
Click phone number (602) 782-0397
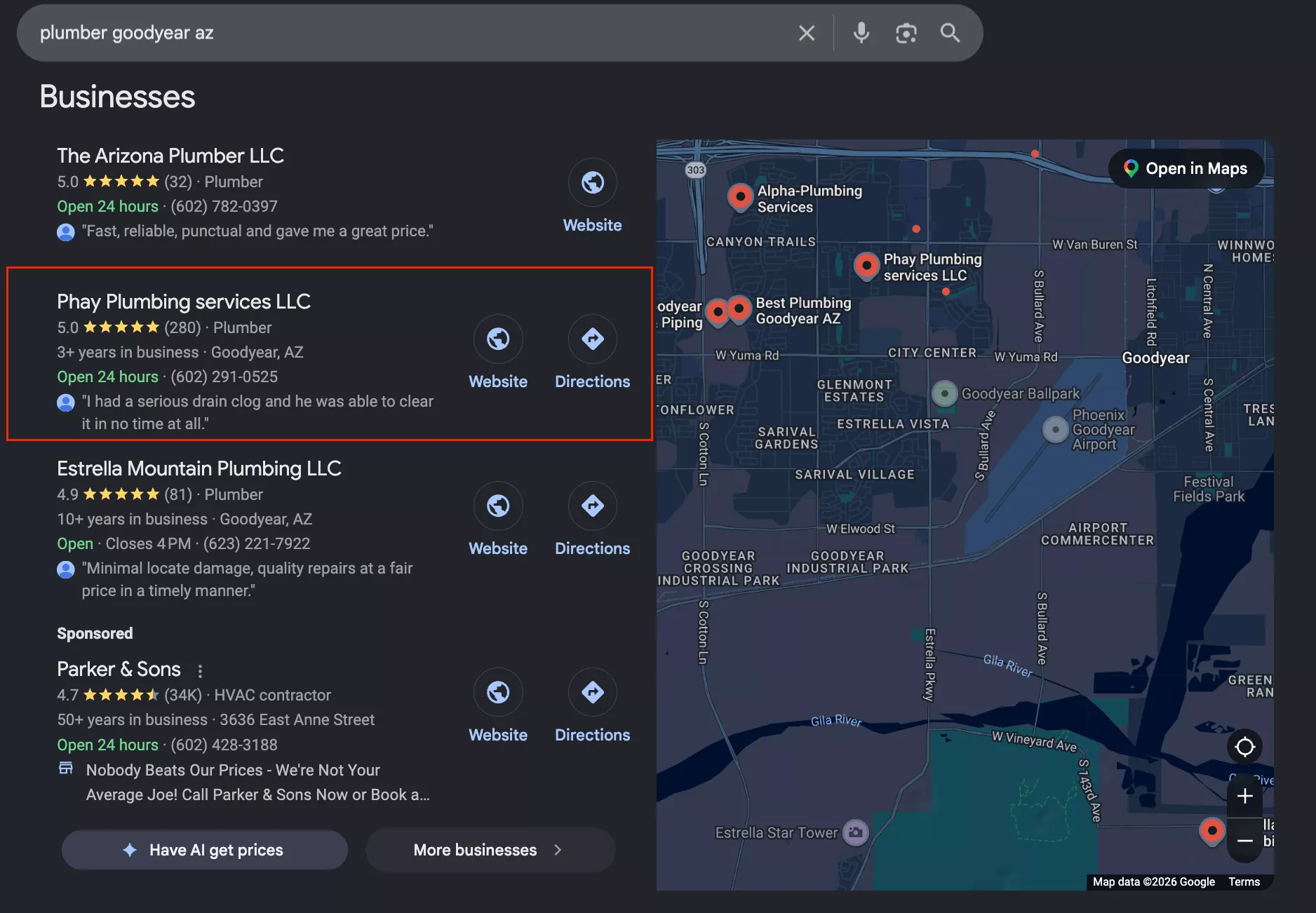(224, 207)
